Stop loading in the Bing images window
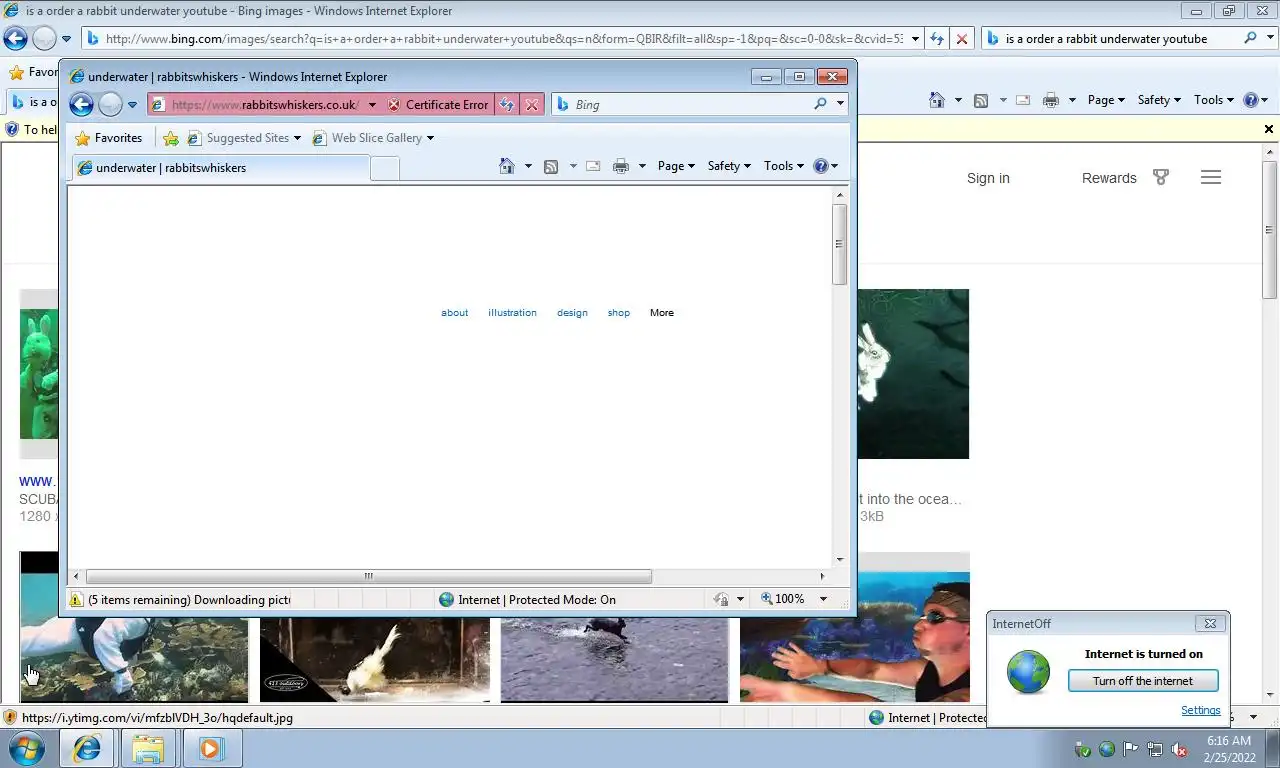Screen dimensions: 1280x768 coord(961,38)
